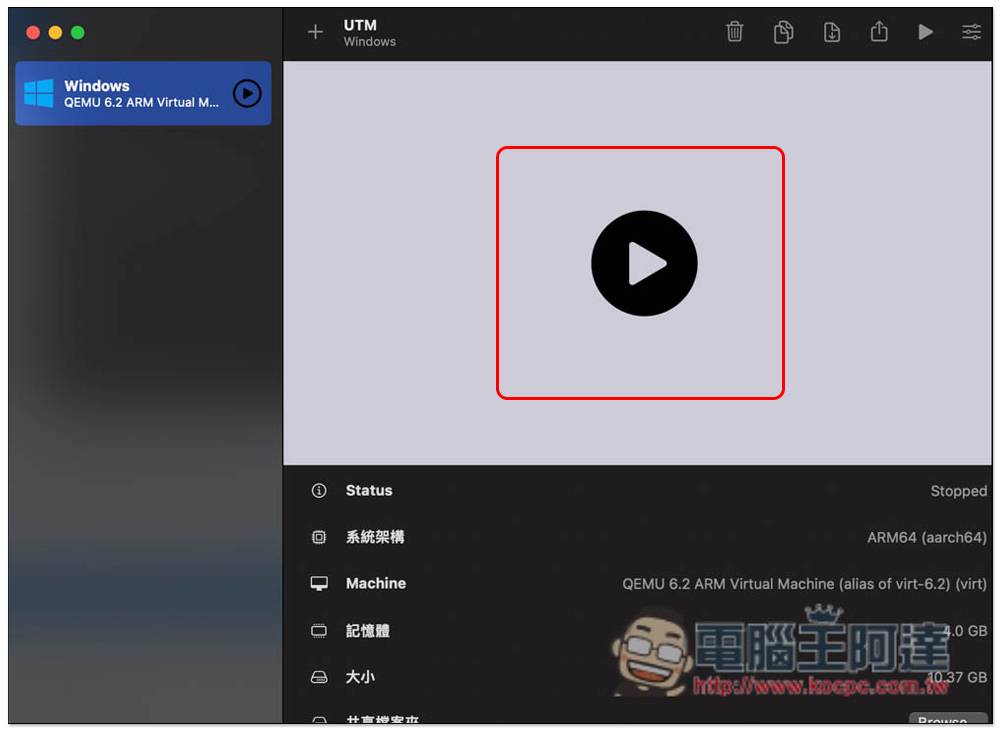
Task: Click the Windows logo icon in sidebar
Action: click(39, 93)
